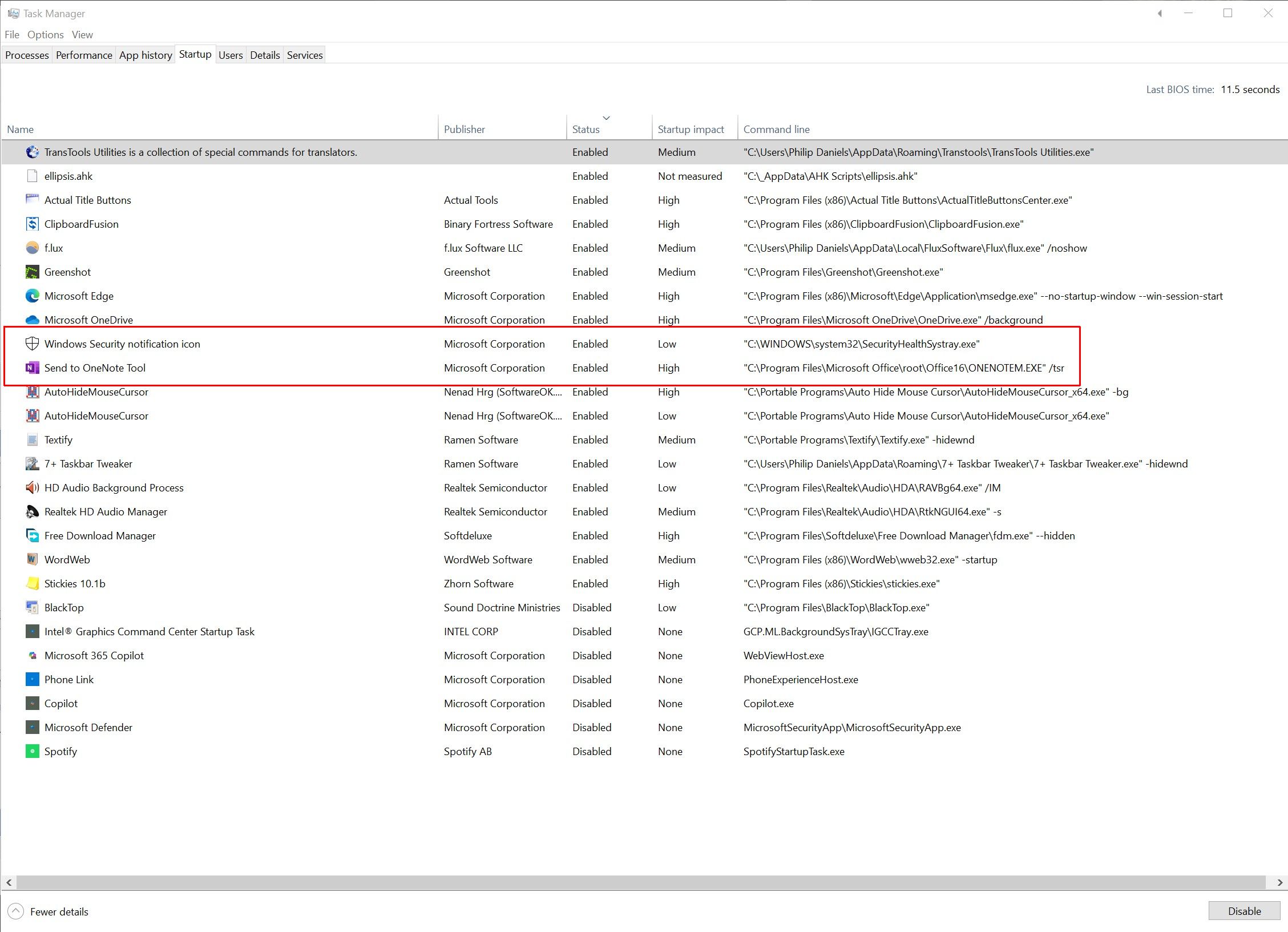Image resolution: width=1288 pixels, height=932 pixels.
Task: Click the HD Audio Background Process speaker icon
Action: [33, 487]
